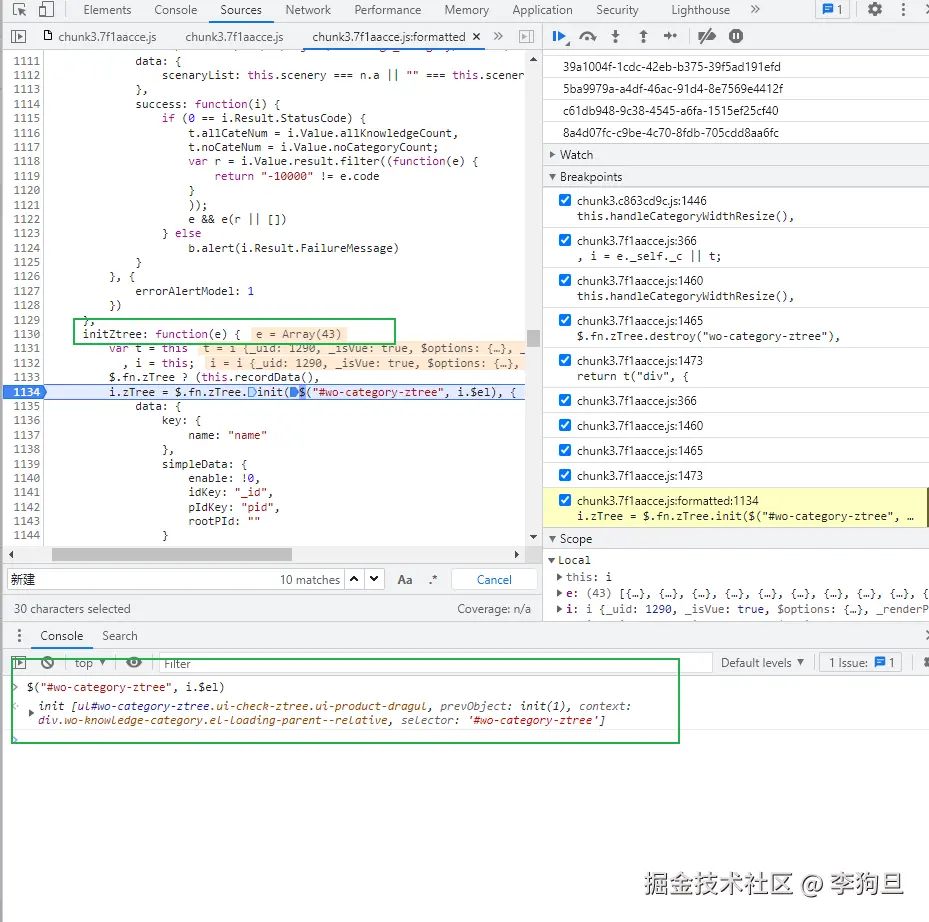Create a live expression eye icon
Viewport: 929px width, 922px height.
[134, 662]
